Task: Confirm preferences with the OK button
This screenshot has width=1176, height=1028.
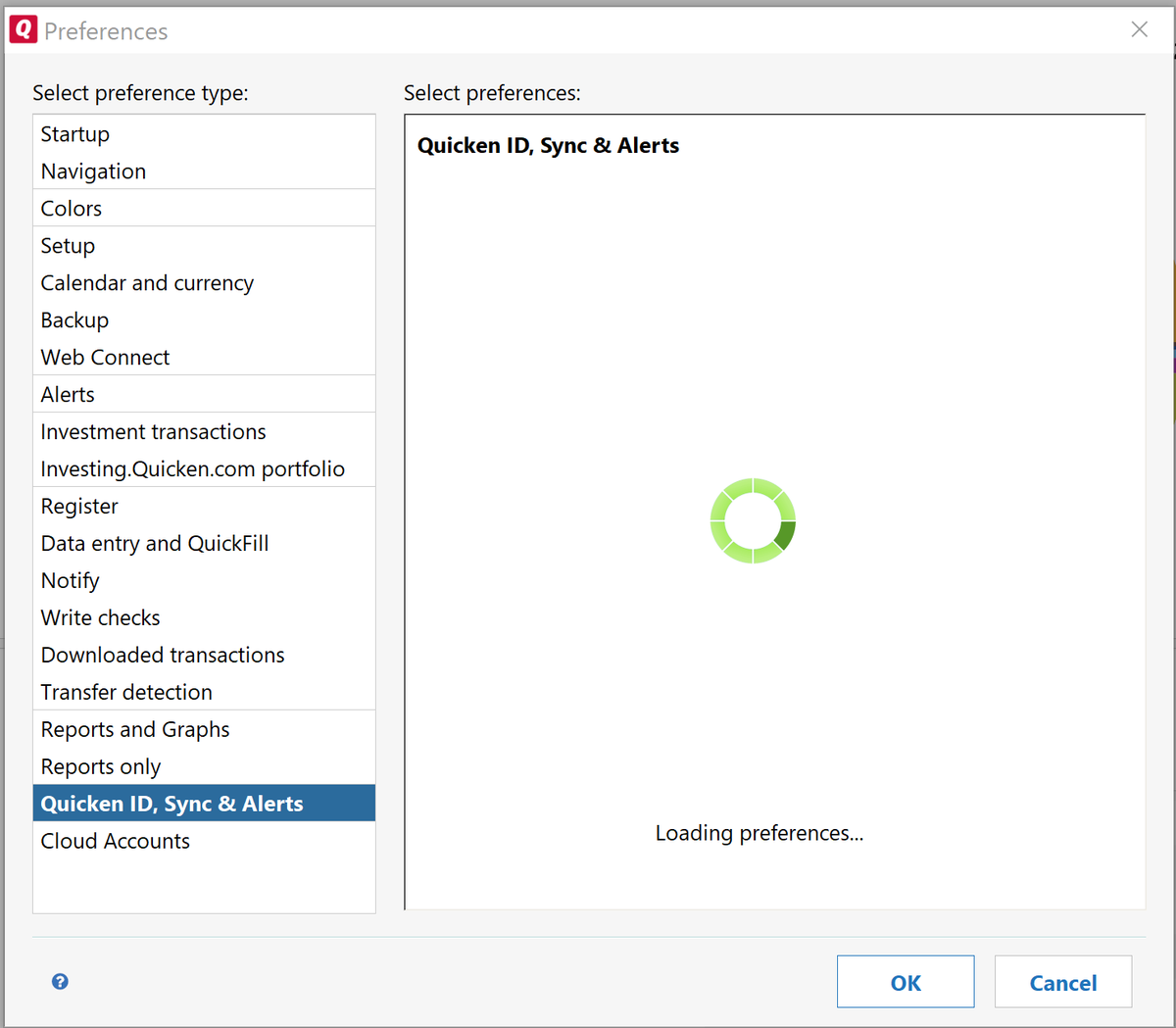Action: coord(906,982)
